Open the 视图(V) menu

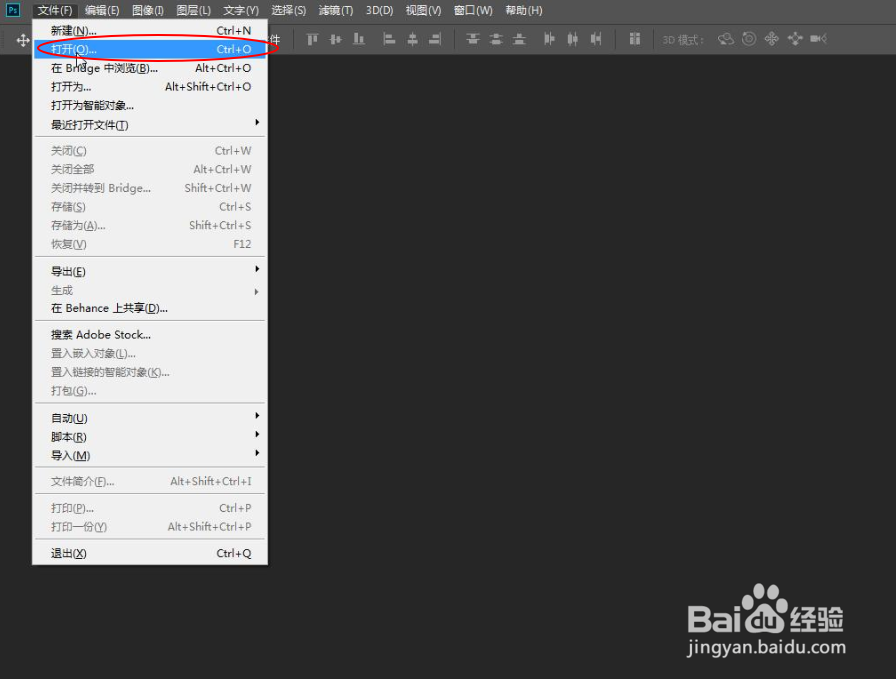(x=423, y=10)
